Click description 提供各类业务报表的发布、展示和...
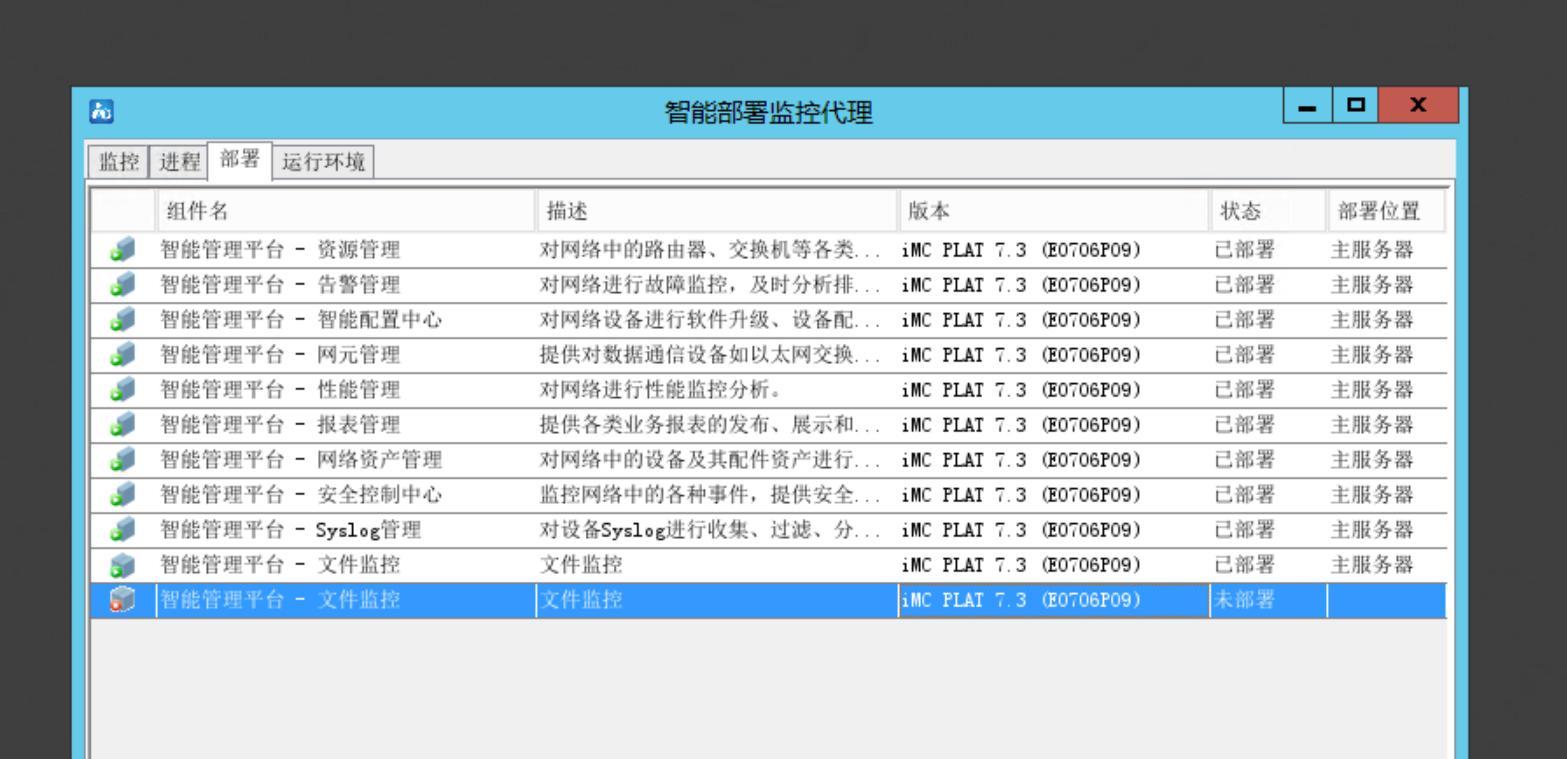 [x=711, y=425]
